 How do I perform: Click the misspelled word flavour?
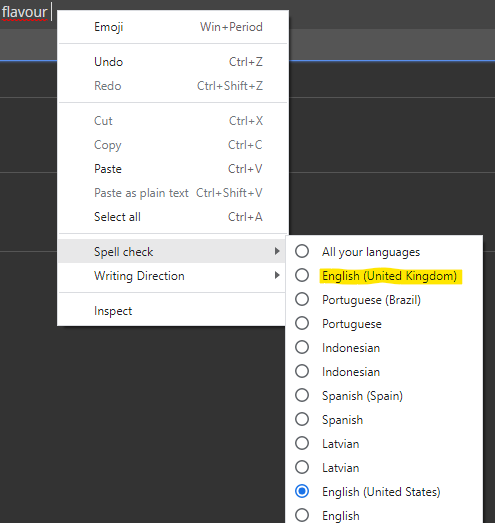24,12
